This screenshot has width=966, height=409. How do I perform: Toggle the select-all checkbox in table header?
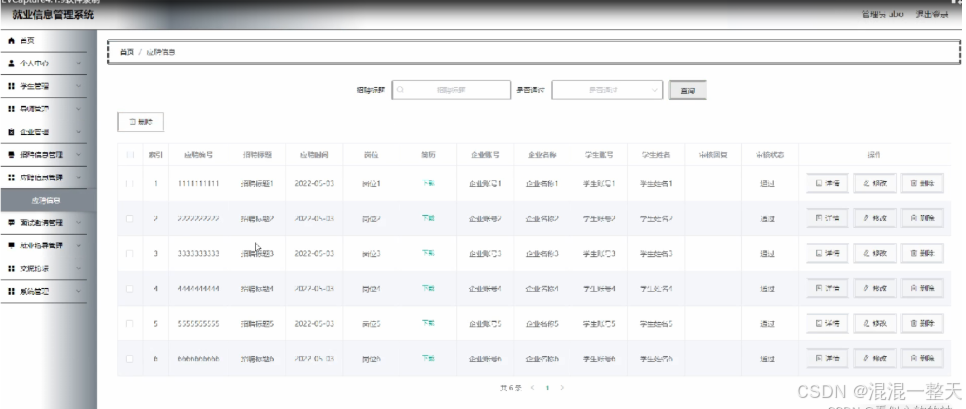(129, 155)
